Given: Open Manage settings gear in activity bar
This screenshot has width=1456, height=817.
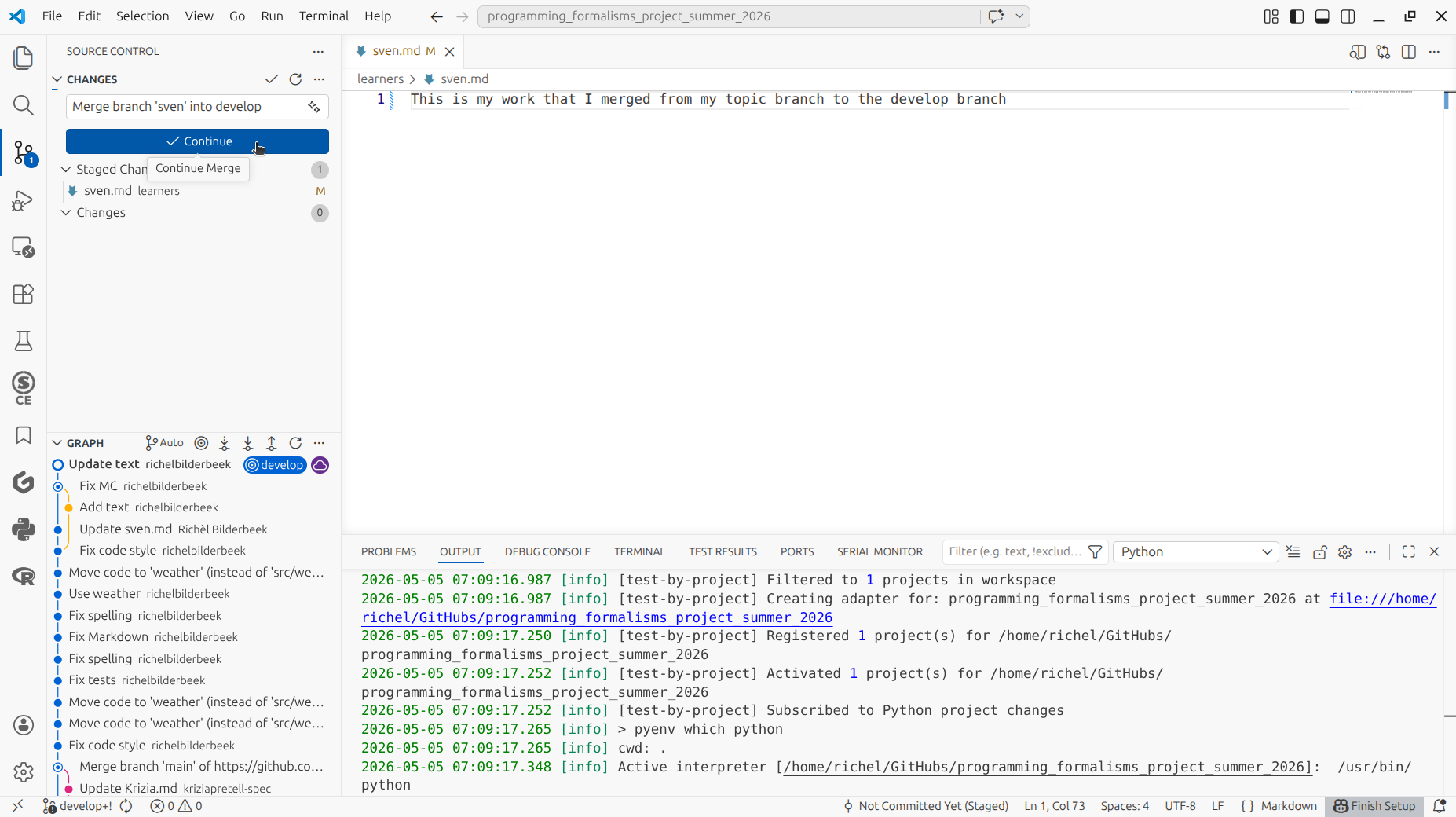Looking at the screenshot, I should [24, 772].
